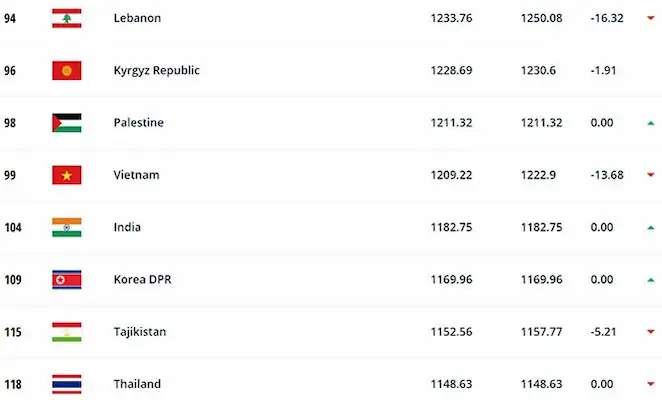Click the Korea DPR flag icon
The height and width of the screenshot is (400, 662).
(x=66, y=279)
